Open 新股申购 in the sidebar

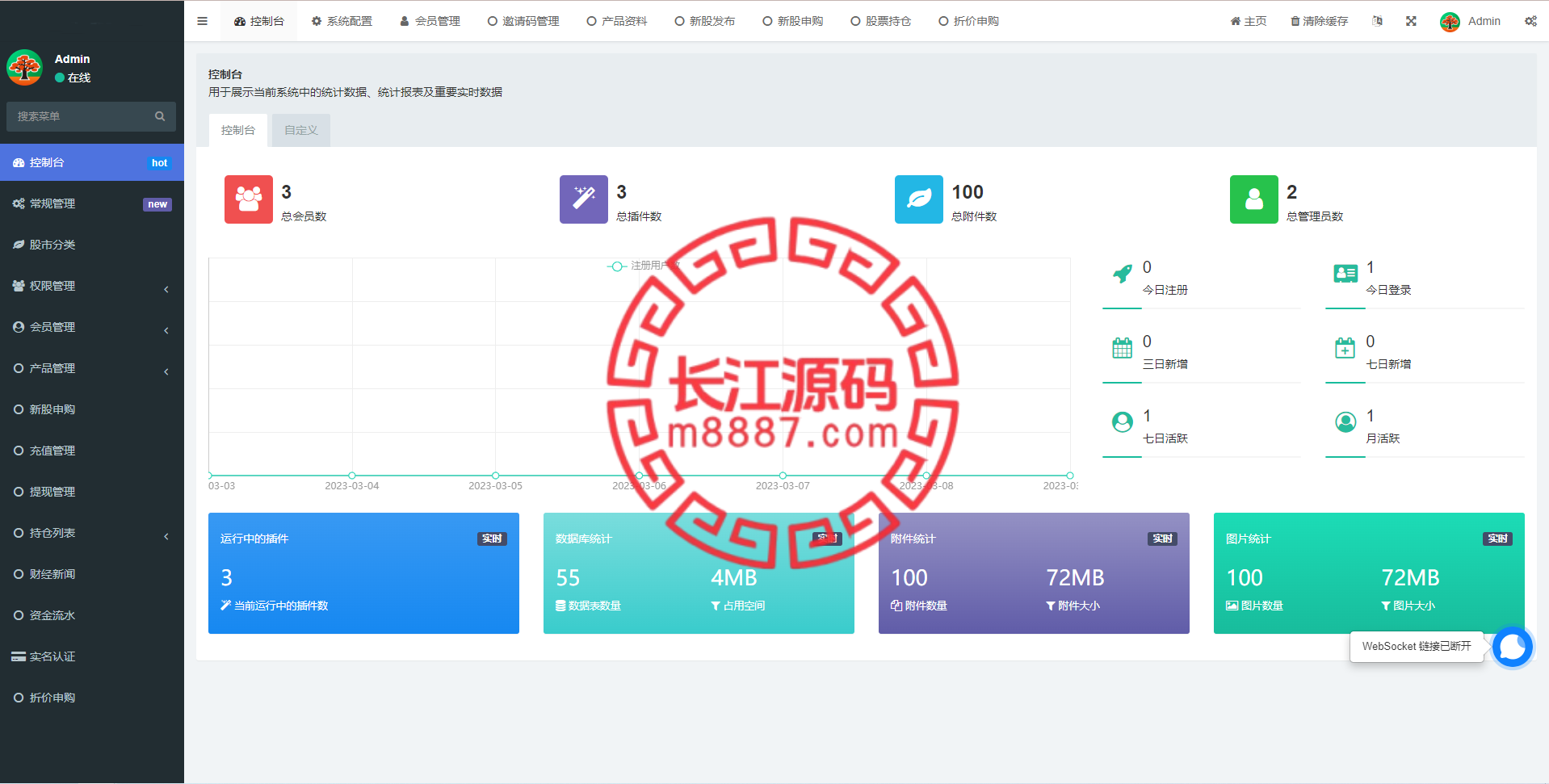click(92, 409)
